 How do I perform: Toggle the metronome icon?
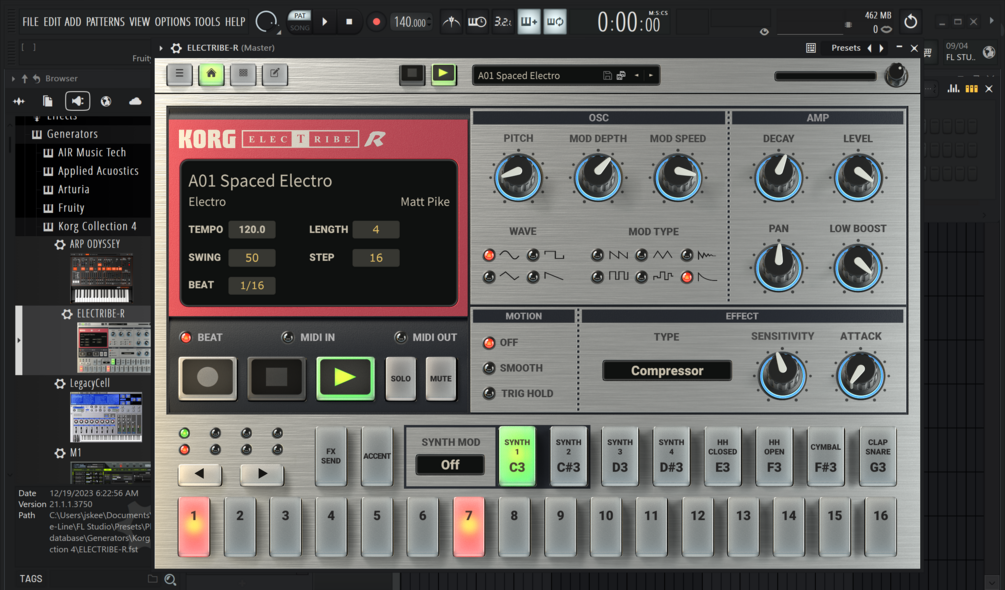[451, 22]
